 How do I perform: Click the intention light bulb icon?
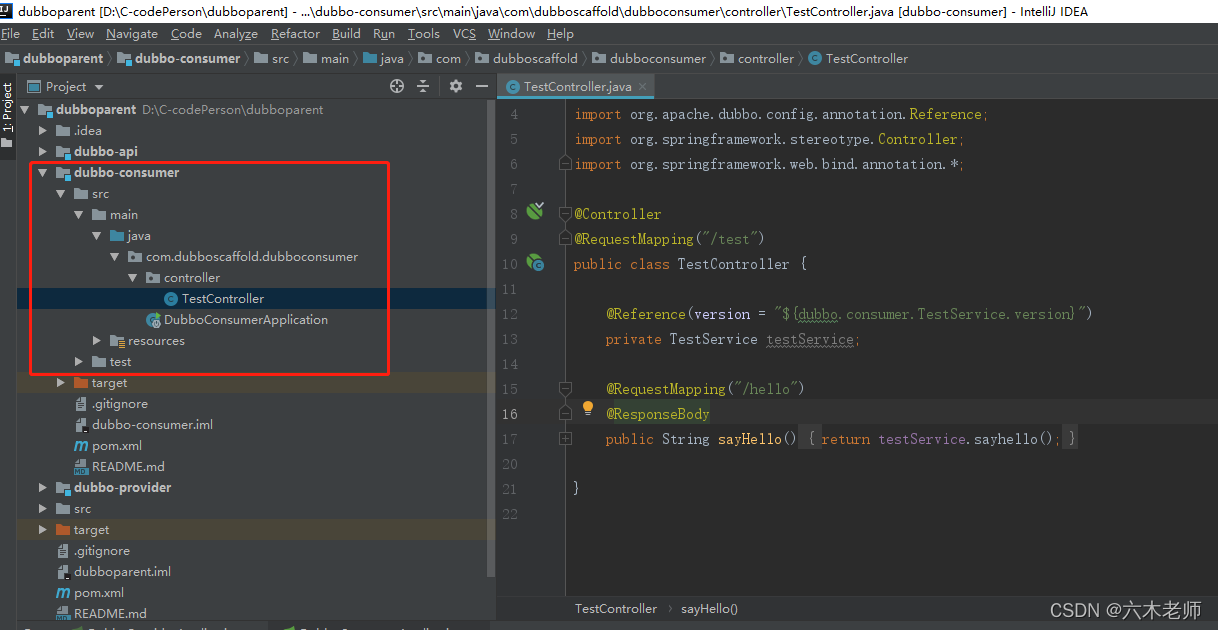tap(588, 408)
